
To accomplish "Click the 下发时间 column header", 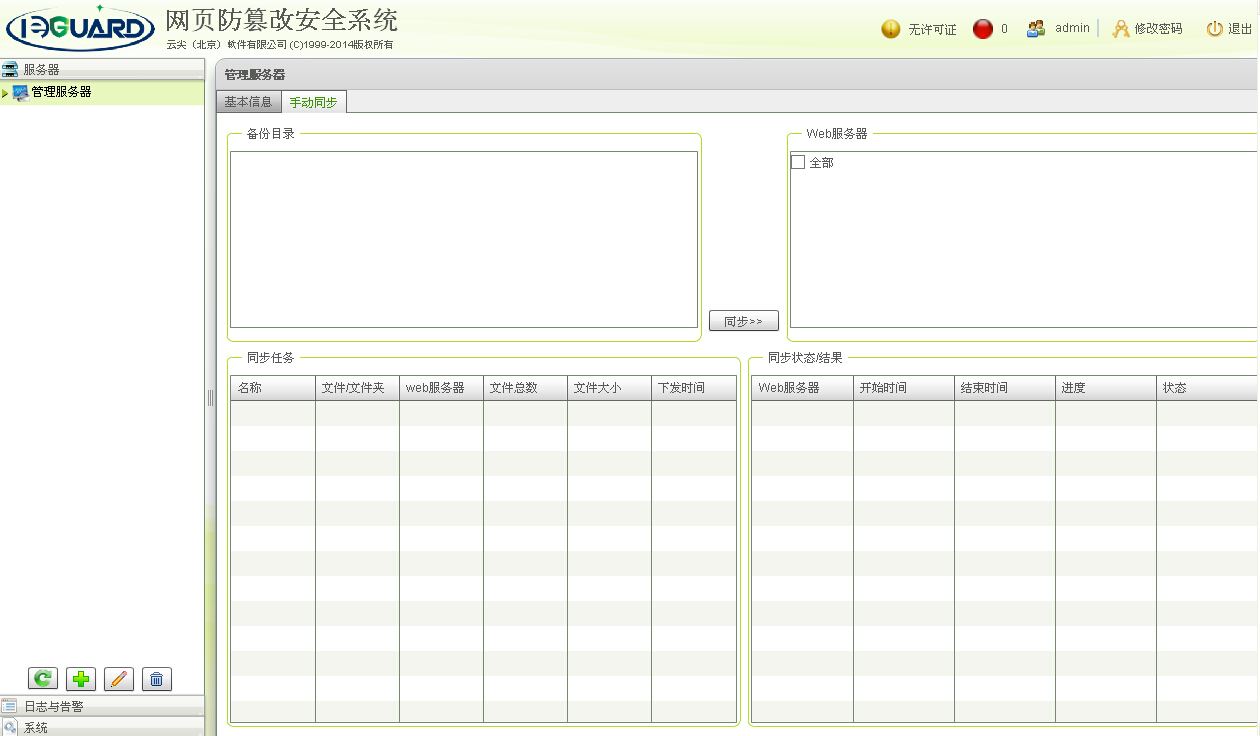I will point(694,388).
